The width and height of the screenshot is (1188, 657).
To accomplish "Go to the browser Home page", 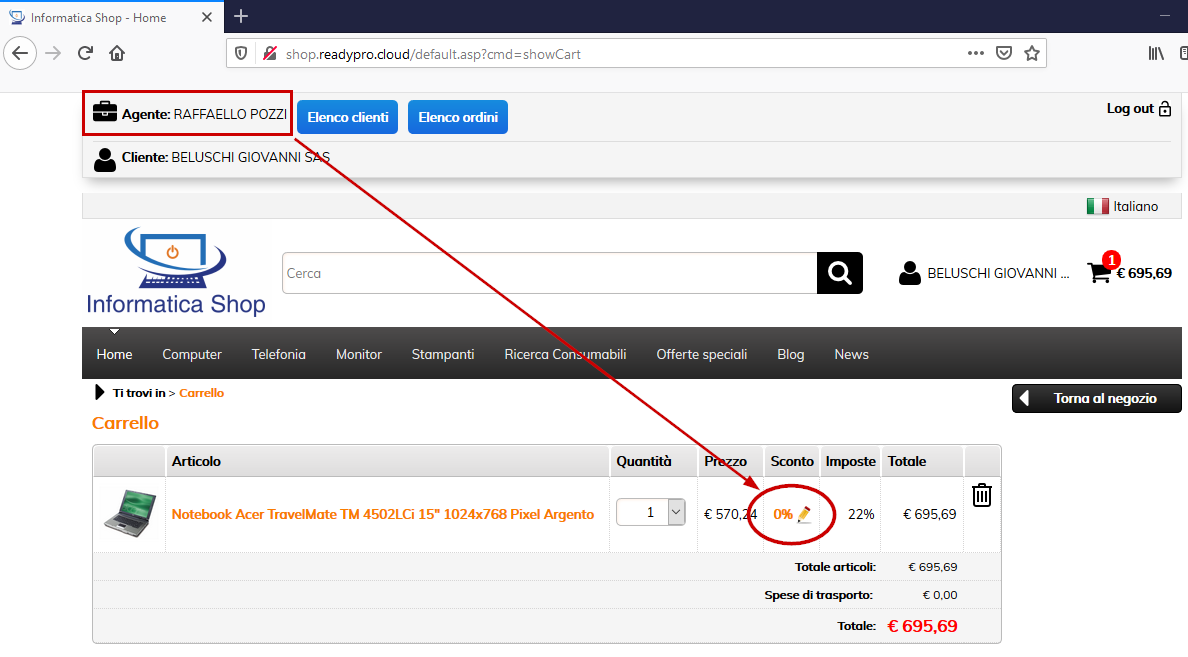I will (x=117, y=53).
